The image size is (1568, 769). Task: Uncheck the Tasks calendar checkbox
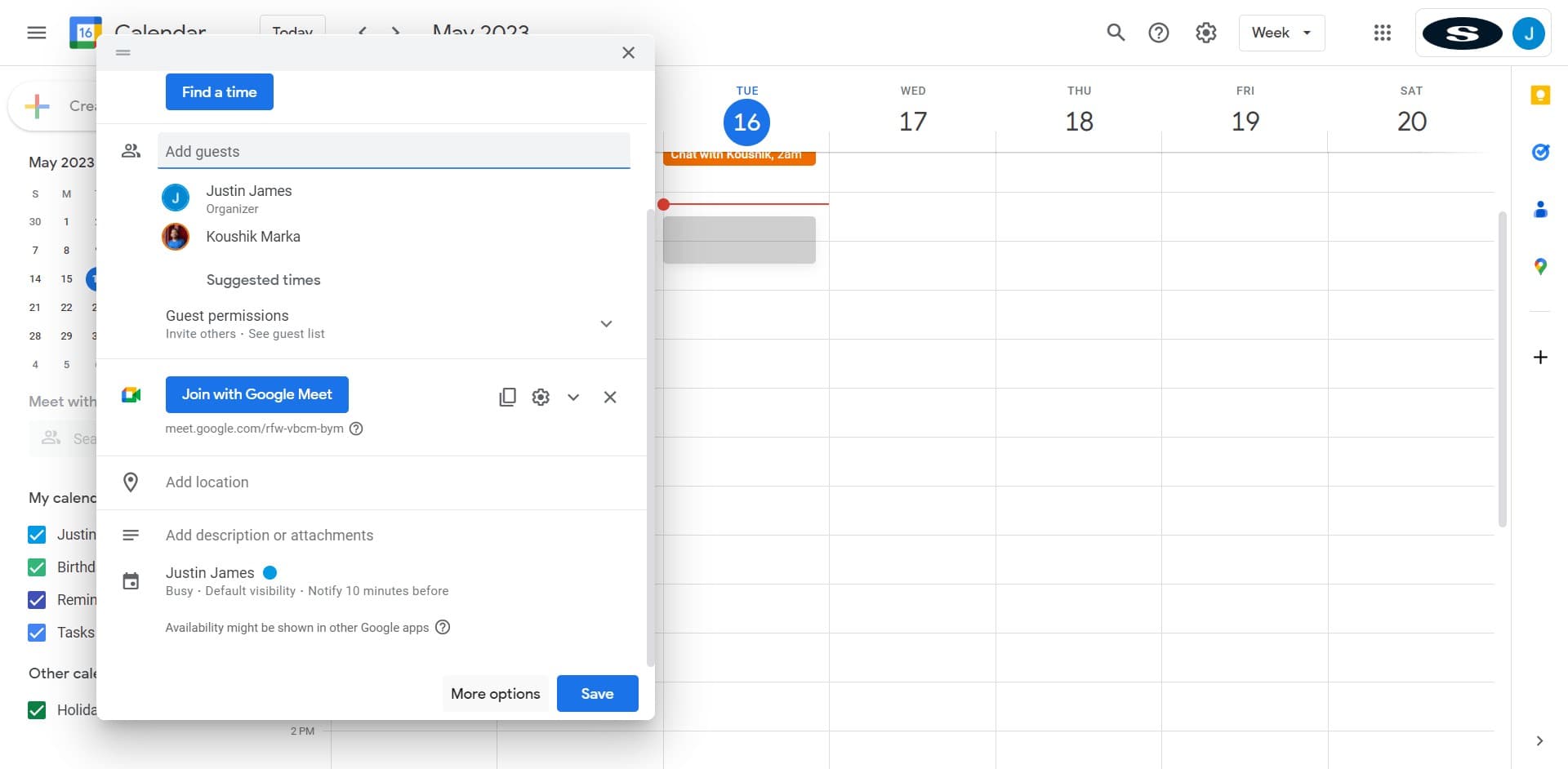click(x=37, y=633)
